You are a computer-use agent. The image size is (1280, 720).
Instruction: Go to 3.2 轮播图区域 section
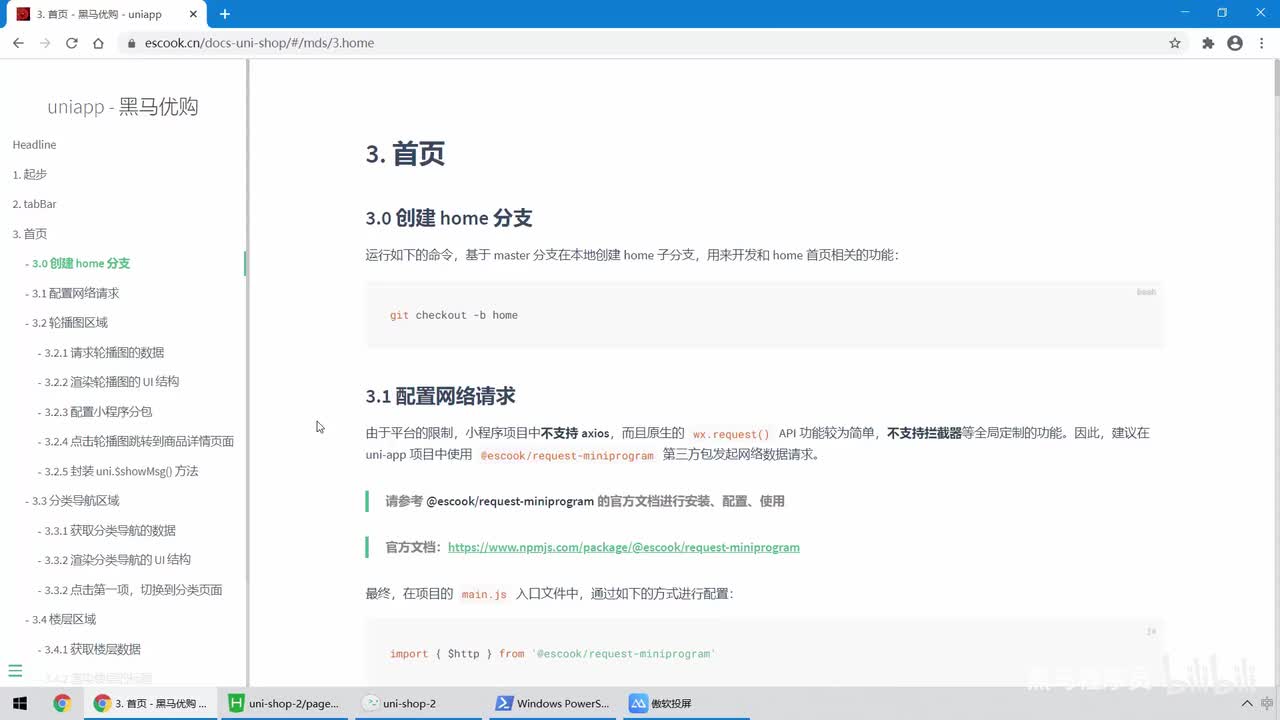69,323
